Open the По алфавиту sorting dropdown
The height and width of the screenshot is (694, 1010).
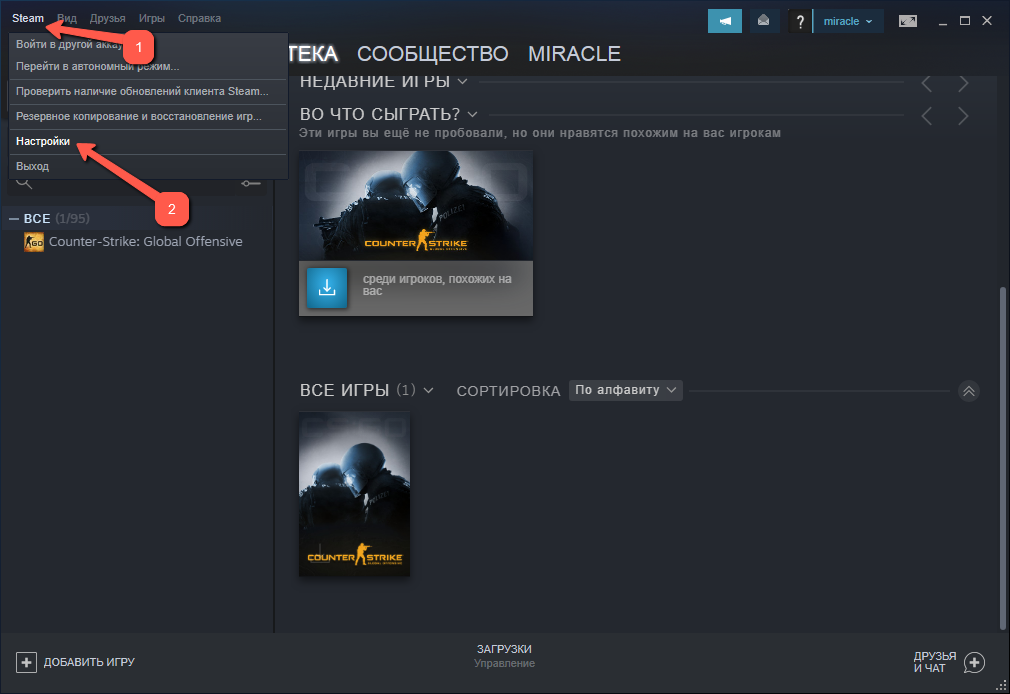[626, 390]
